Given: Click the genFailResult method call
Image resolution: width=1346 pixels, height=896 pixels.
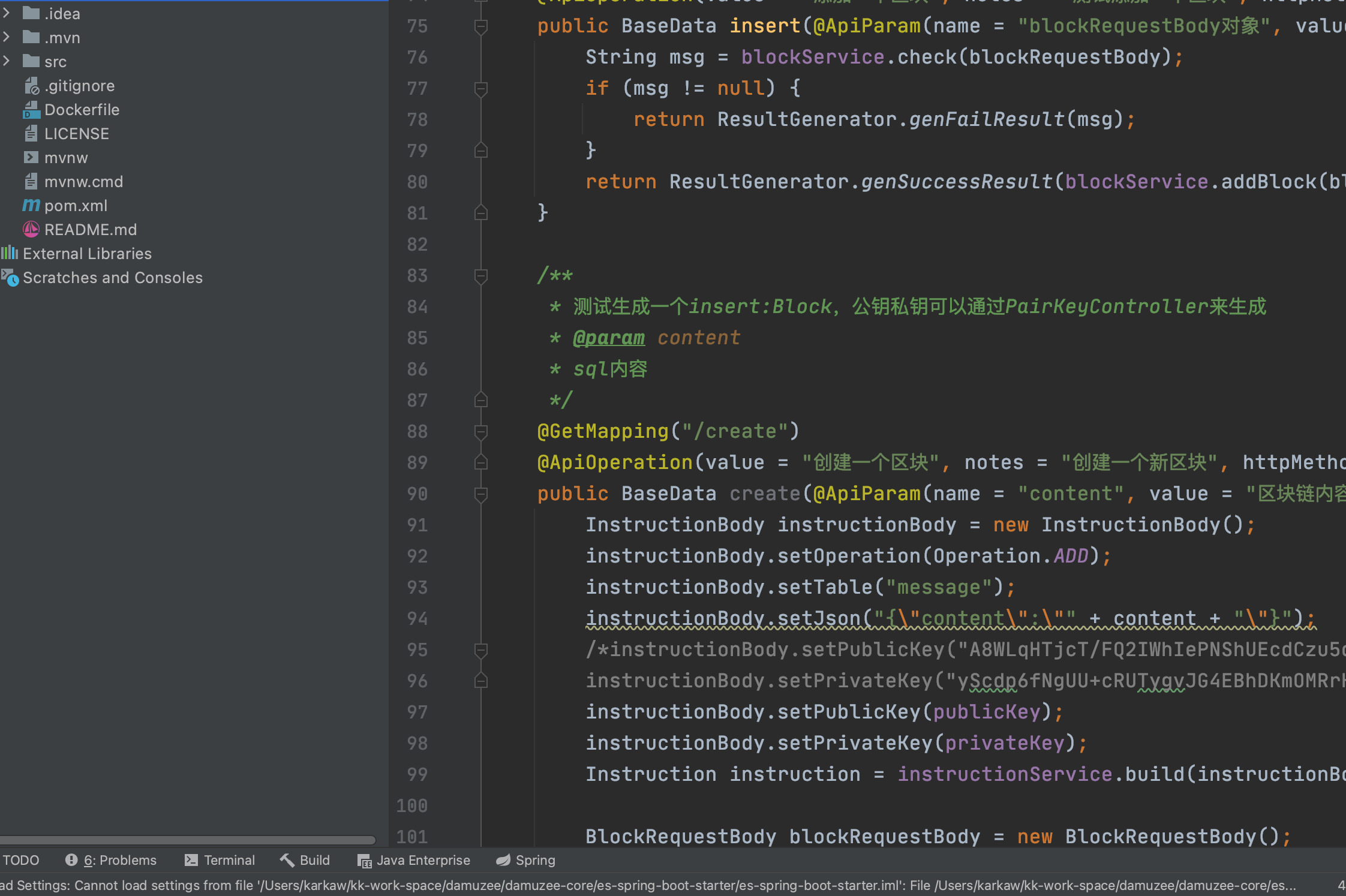Looking at the screenshot, I should pyautogui.click(x=987, y=119).
